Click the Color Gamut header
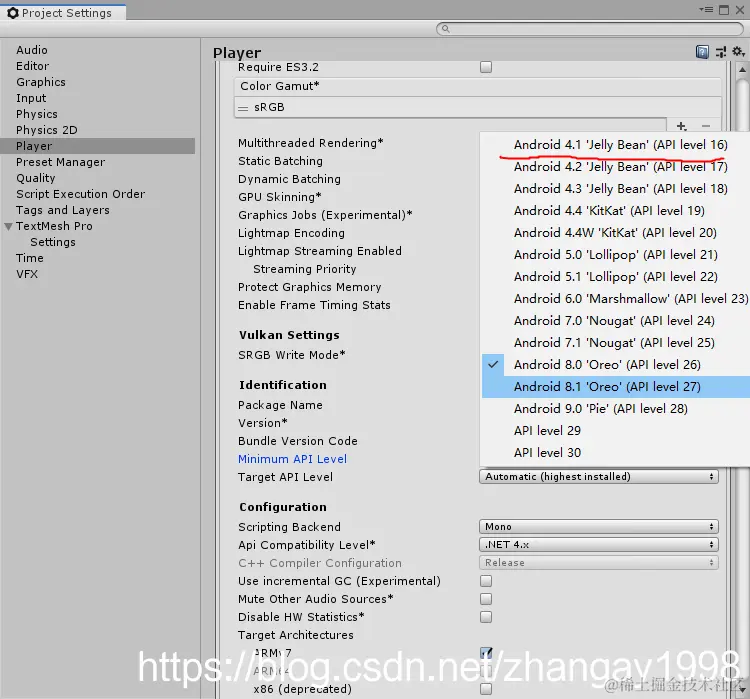 [477, 86]
